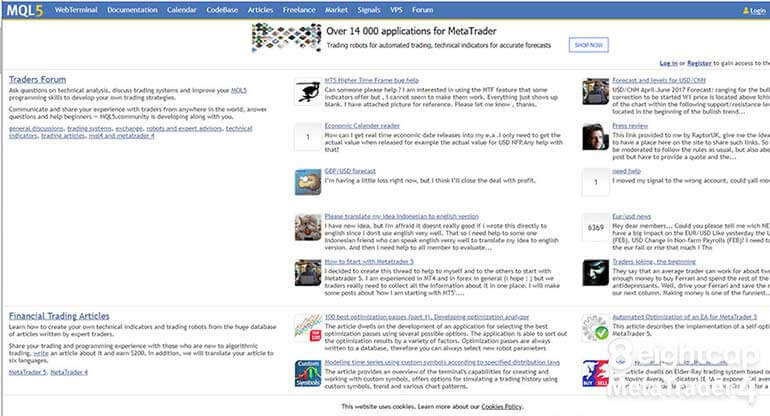Open the general discussions tag
The height and width of the screenshot is (416, 770).
coord(36,128)
